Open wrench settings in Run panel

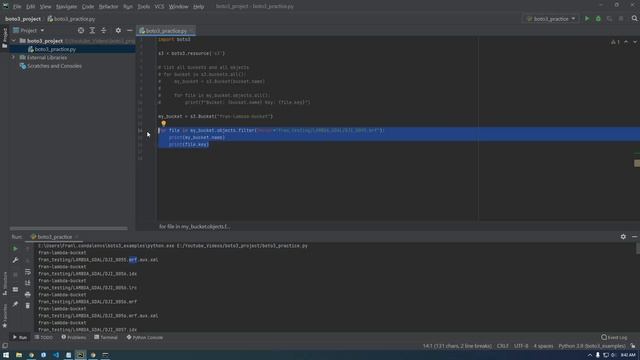click(x=15, y=260)
